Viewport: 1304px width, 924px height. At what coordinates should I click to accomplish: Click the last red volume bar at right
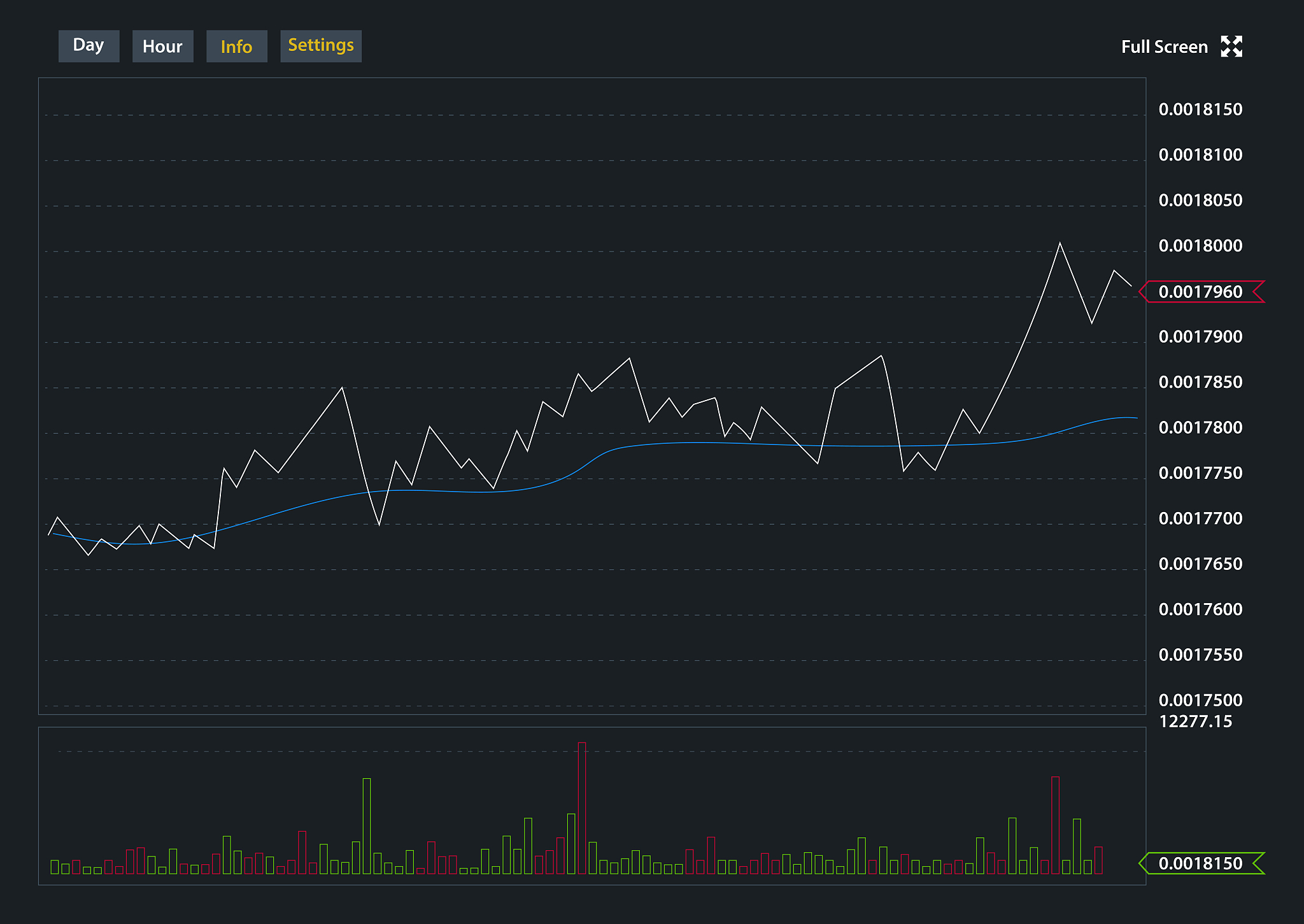(x=1098, y=860)
